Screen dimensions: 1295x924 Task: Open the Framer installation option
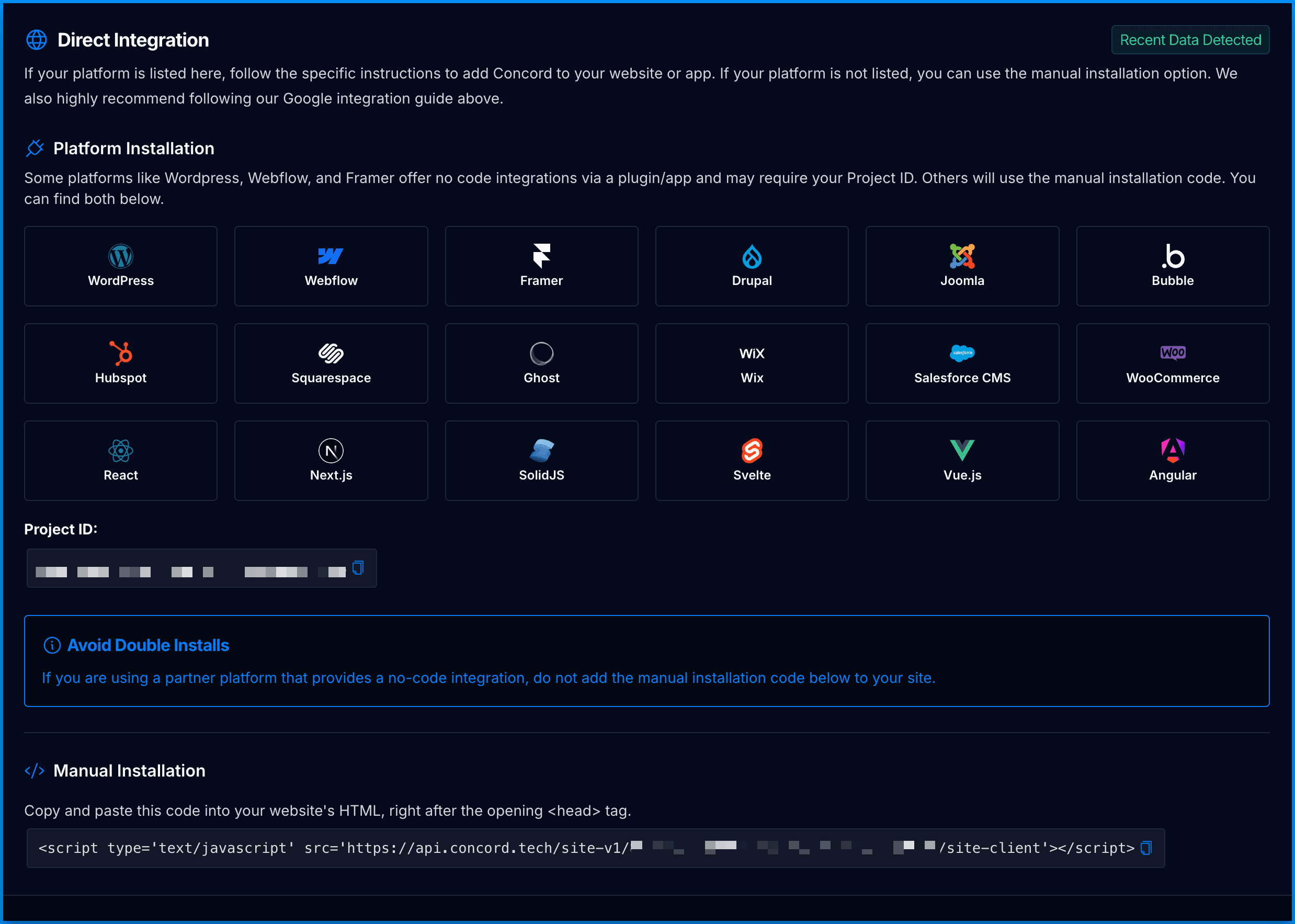tap(541, 266)
